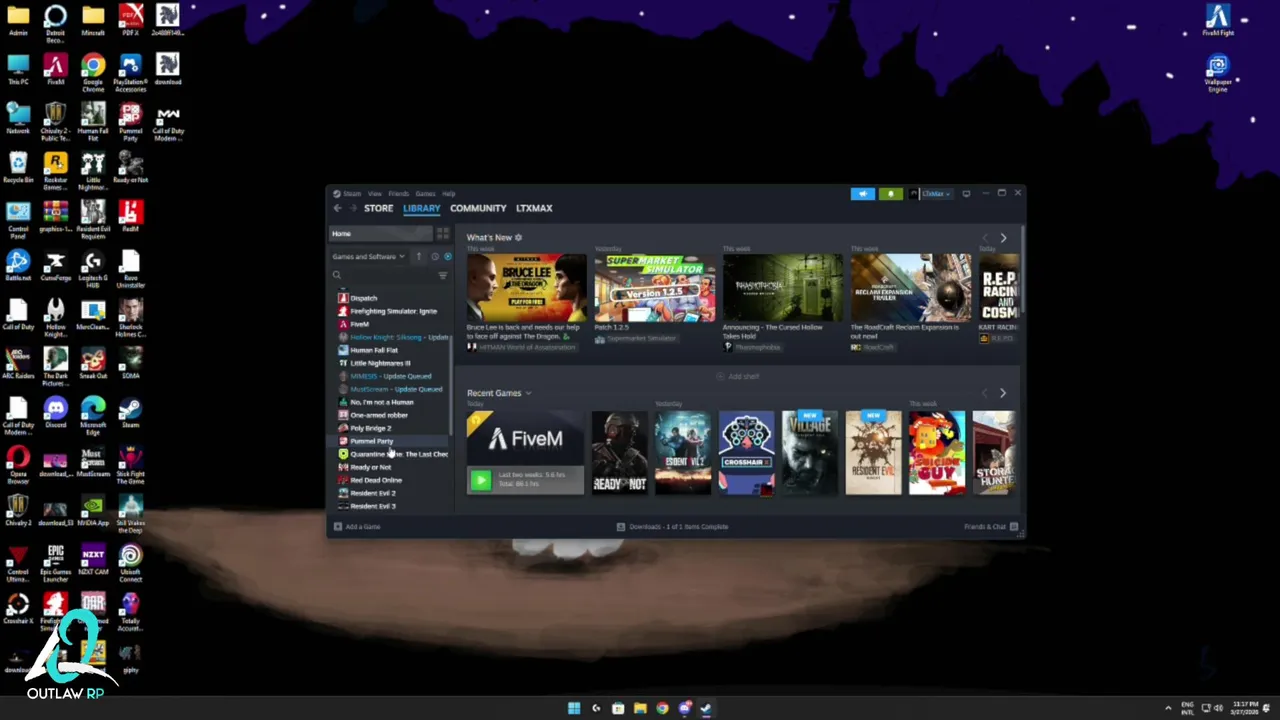Open advanced filter options icon
Screen dimensions: 1280x720
pos(443,275)
